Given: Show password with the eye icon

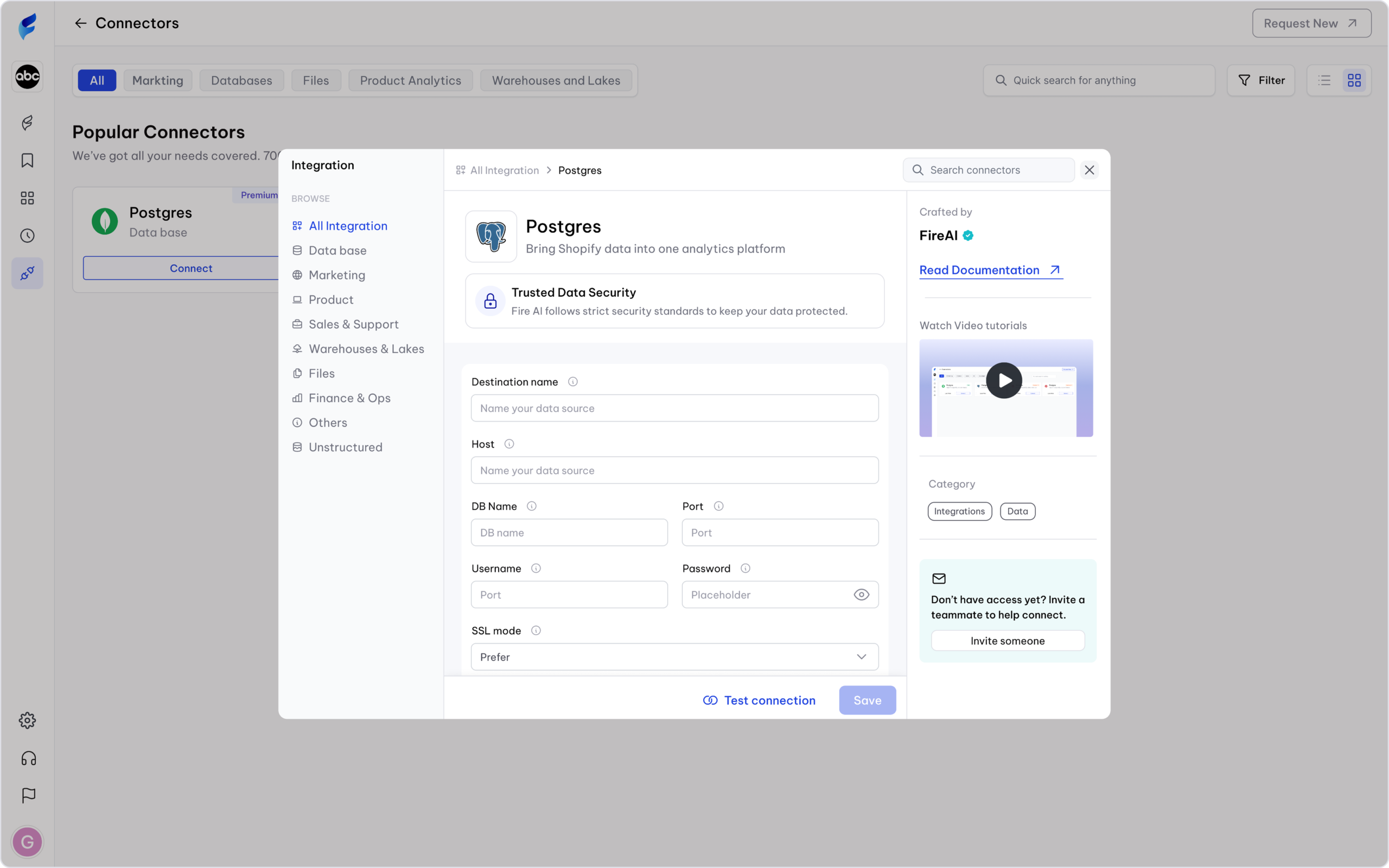Looking at the screenshot, I should [x=861, y=595].
